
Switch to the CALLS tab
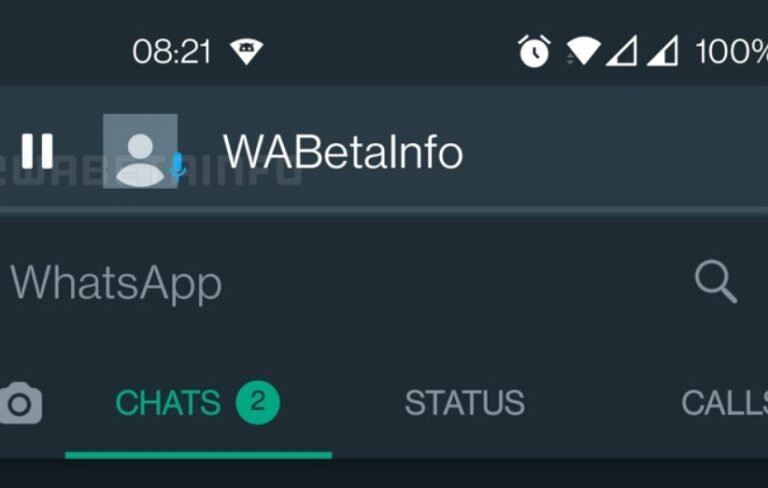(724, 403)
